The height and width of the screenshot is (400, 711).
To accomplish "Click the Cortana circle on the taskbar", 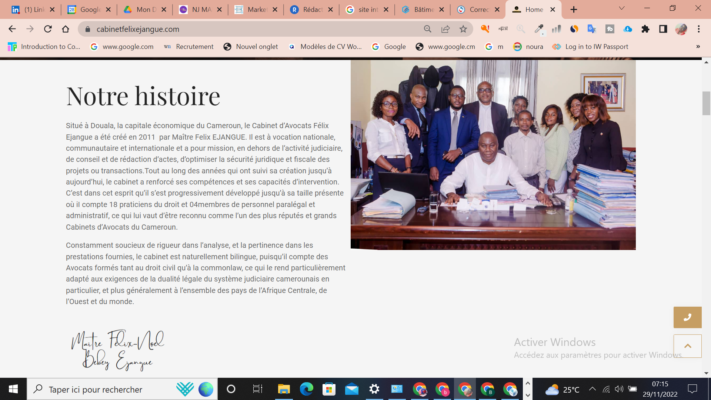I will point(231,389).
